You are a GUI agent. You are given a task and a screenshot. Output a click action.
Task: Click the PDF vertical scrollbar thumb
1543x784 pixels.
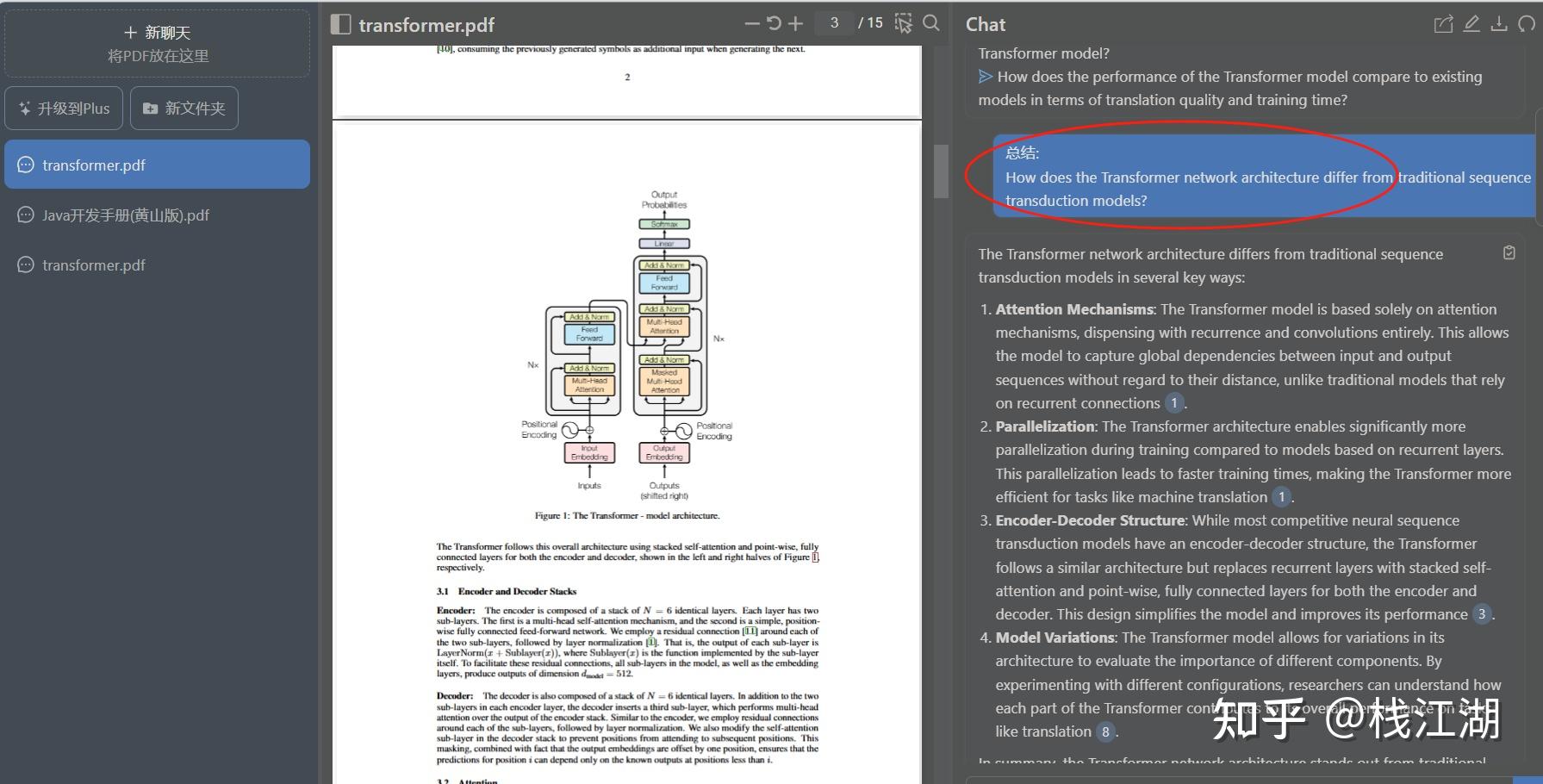[941, 171]
